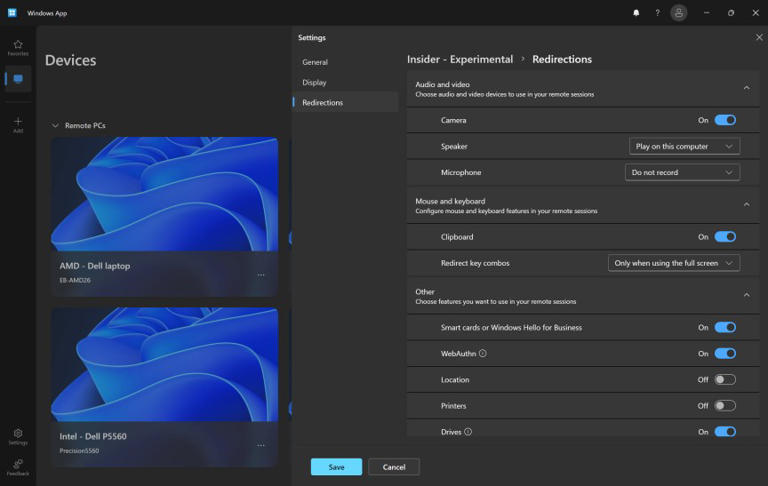
Task: Click the Windows App logo icon
Action: 12,13
